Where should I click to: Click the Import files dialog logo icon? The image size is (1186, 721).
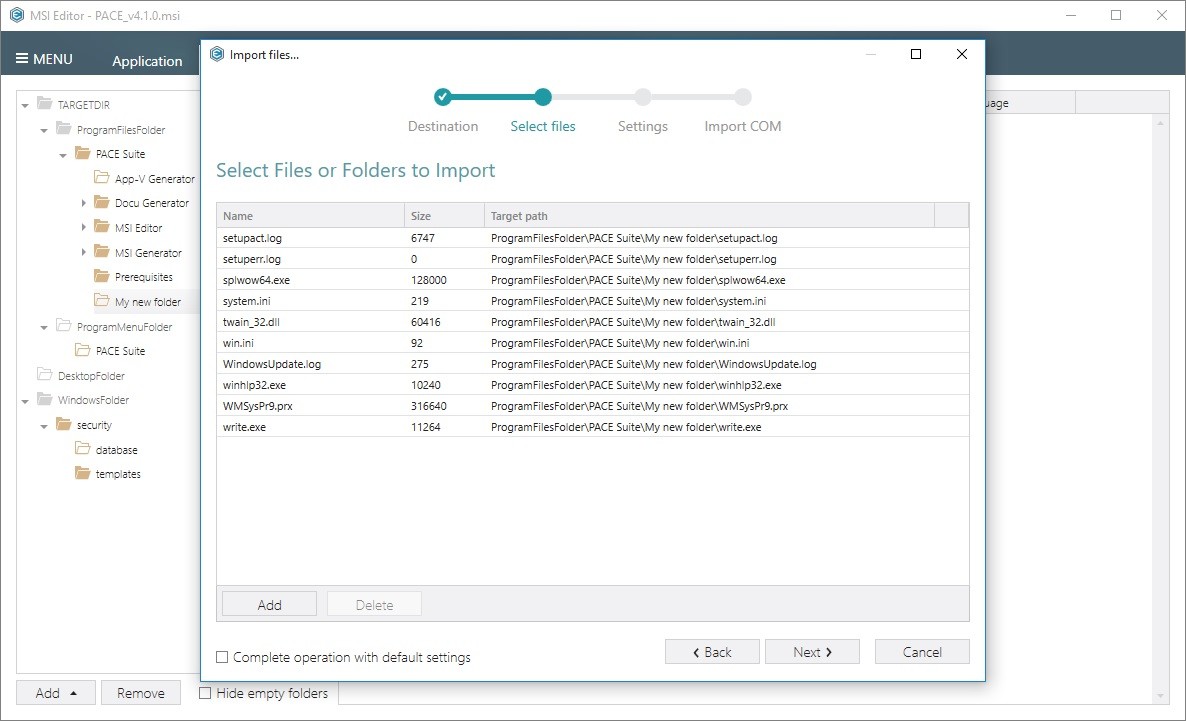click(217, 54)
